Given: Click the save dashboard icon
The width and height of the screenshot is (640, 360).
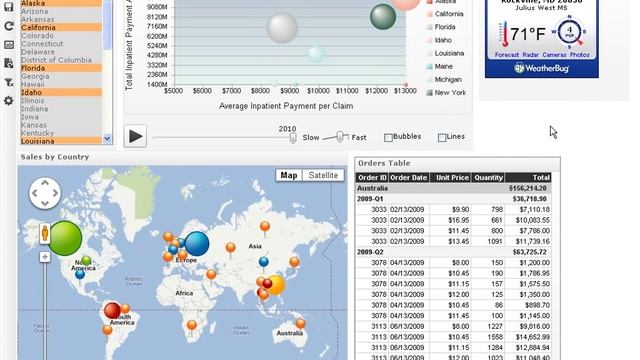Looking at the screenshot, I should (x=9, y=7).
